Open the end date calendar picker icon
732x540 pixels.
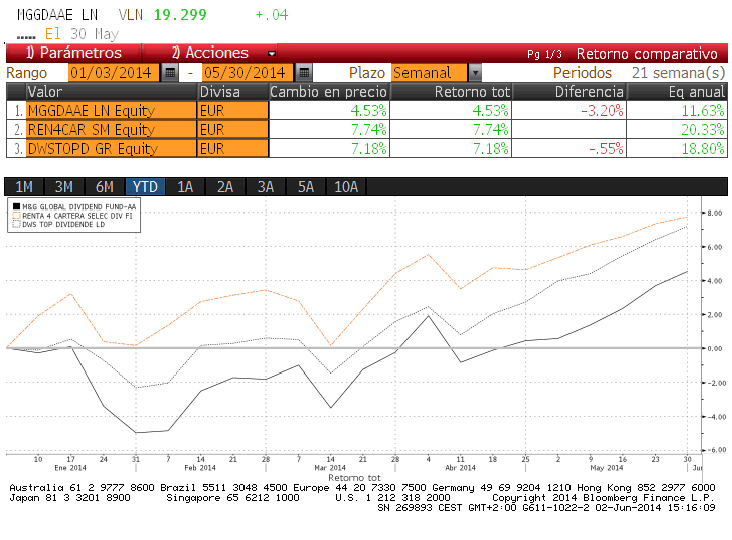click(x=304, y=73)
